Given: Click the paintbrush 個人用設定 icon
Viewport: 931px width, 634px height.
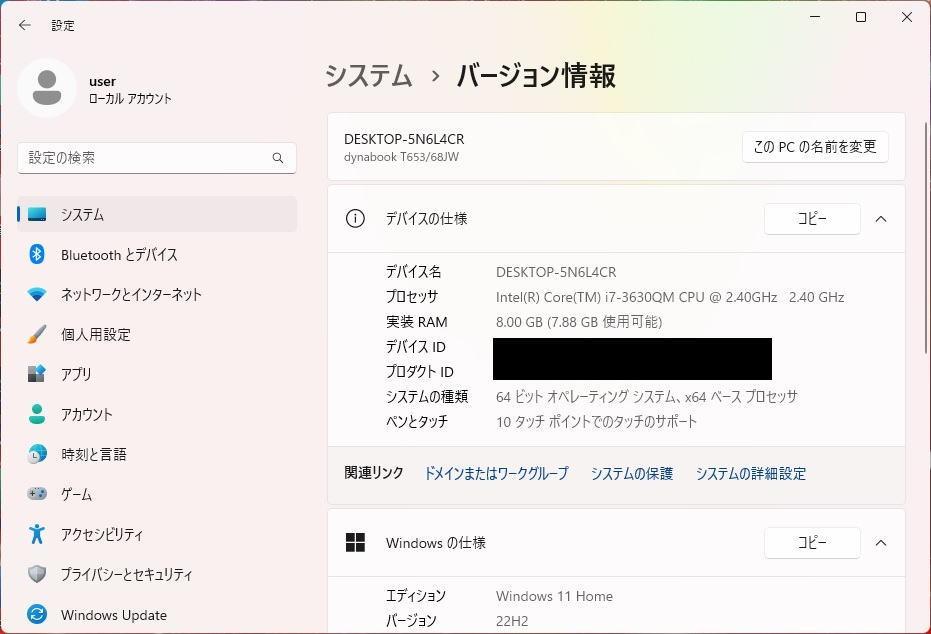Looking at the screenshot, I should [x=37, y=334].
